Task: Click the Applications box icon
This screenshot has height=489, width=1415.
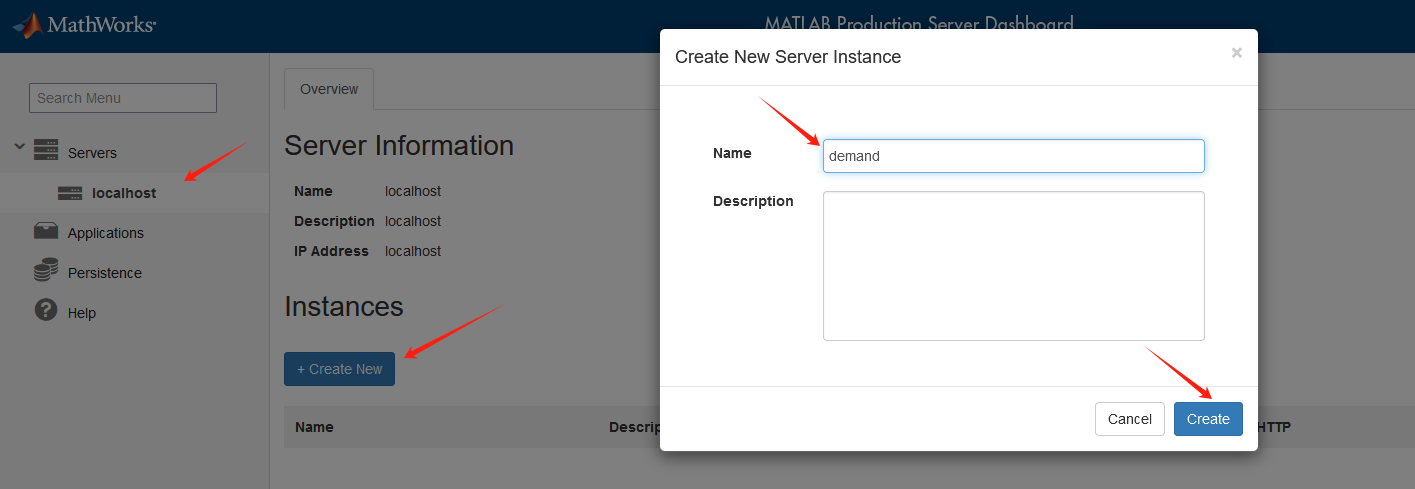Action: click(x=46, y=231)
